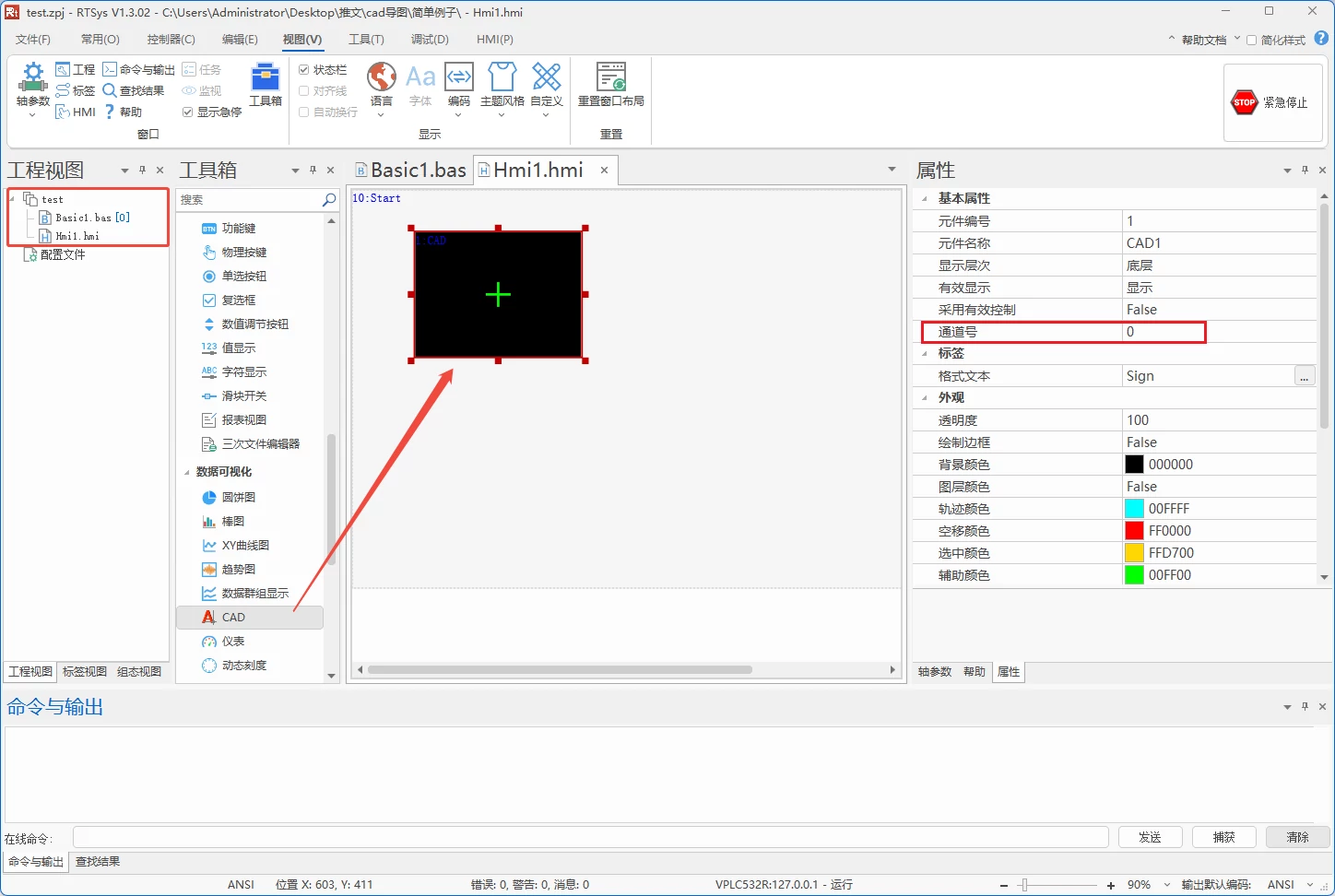Select Hmi1.hmi in project tree
1335x896 pixels.
(69, 236)
